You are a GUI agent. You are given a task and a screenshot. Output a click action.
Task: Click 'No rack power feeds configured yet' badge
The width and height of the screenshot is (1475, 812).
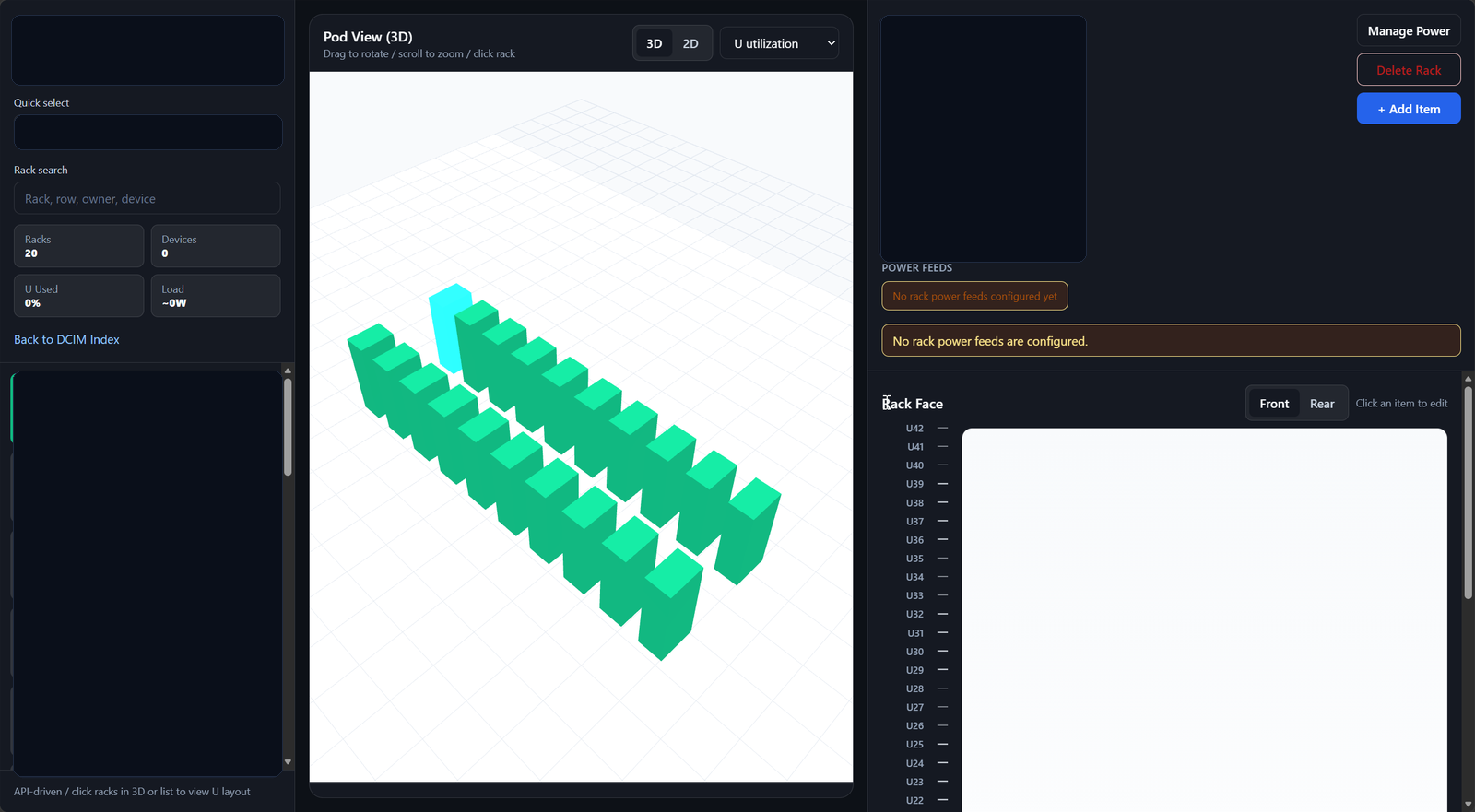(x=974, y=296)
